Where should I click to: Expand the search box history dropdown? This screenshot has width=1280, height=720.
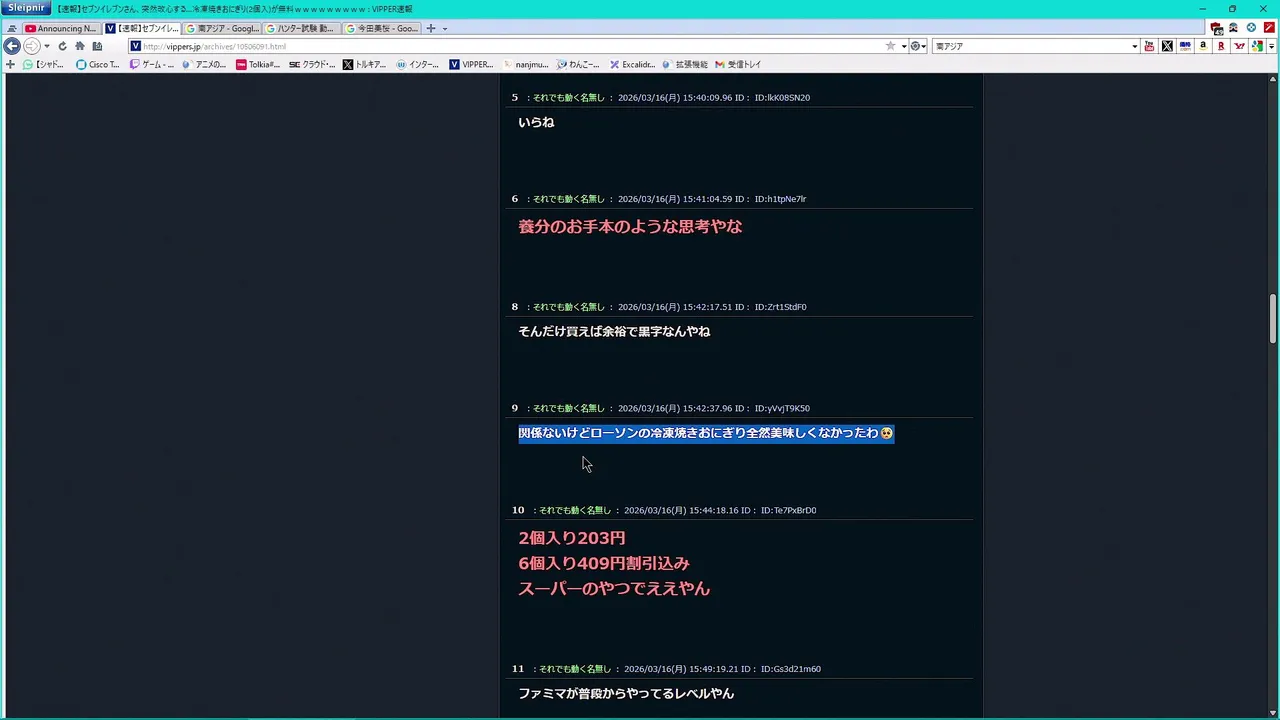coord(1135,46)
